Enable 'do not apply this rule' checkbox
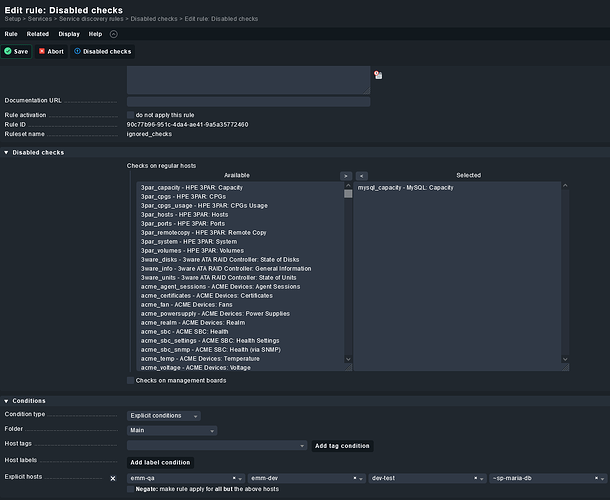The image size is (610, 500). click(130, 115)
